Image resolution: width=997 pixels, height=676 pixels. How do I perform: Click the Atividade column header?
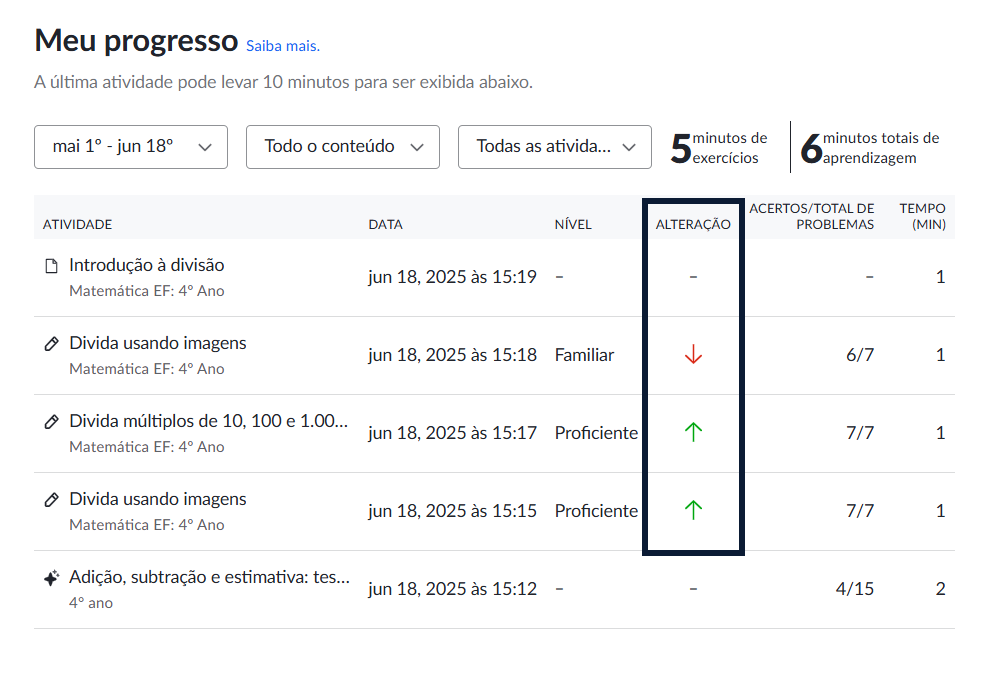coord(77,224)
